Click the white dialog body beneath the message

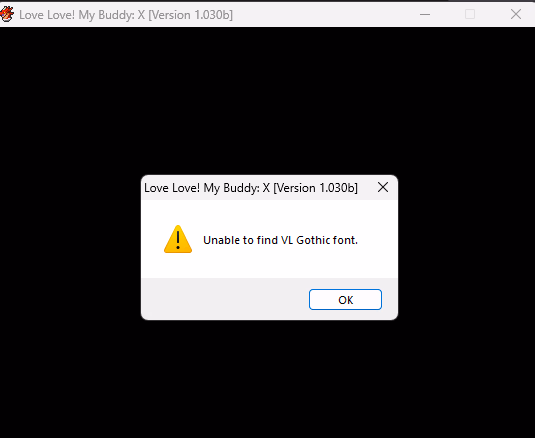pos(270,264)
